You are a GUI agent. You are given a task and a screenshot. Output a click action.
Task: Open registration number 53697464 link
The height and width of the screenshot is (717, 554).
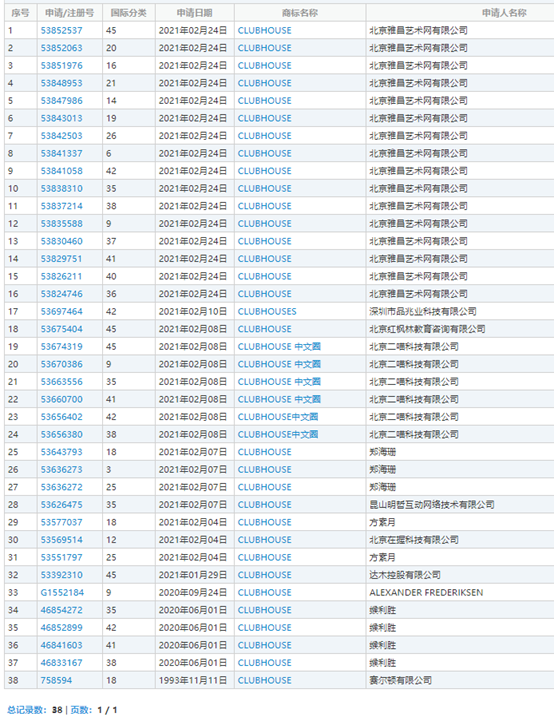coord(62,311)
